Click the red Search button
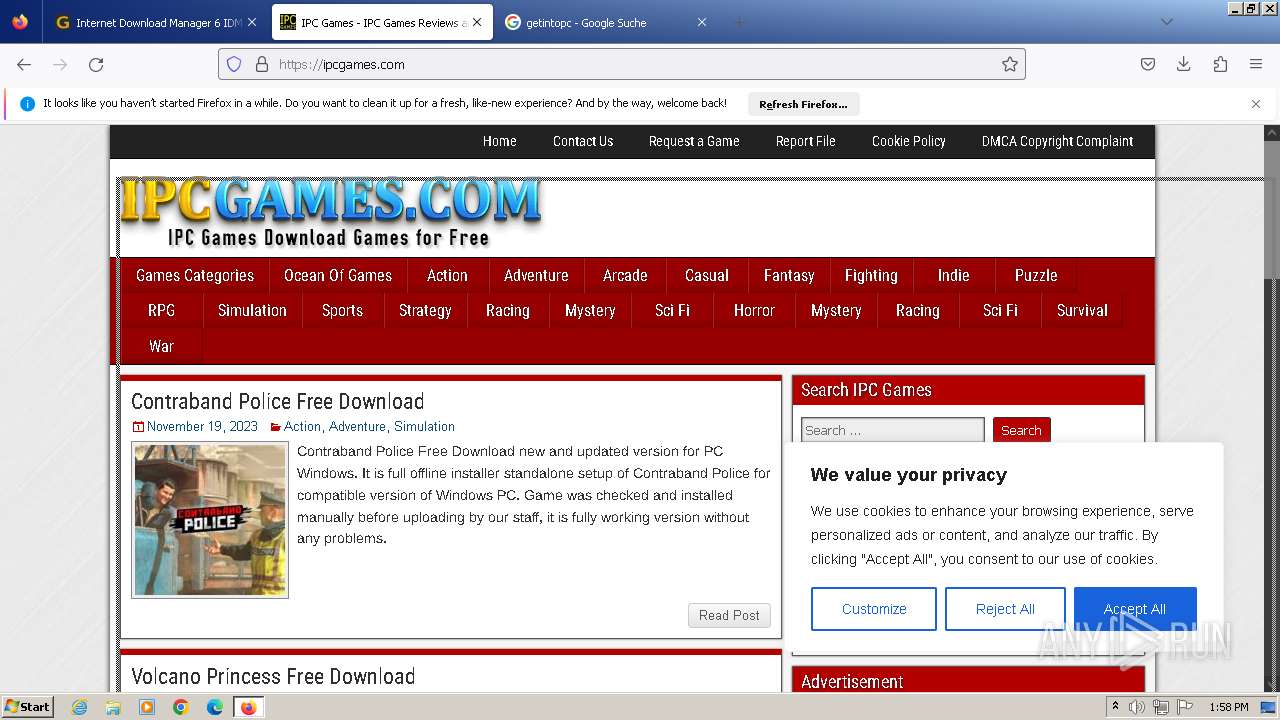The width and height of the screenshot is (1280, 720). [x=1021, y=430]
